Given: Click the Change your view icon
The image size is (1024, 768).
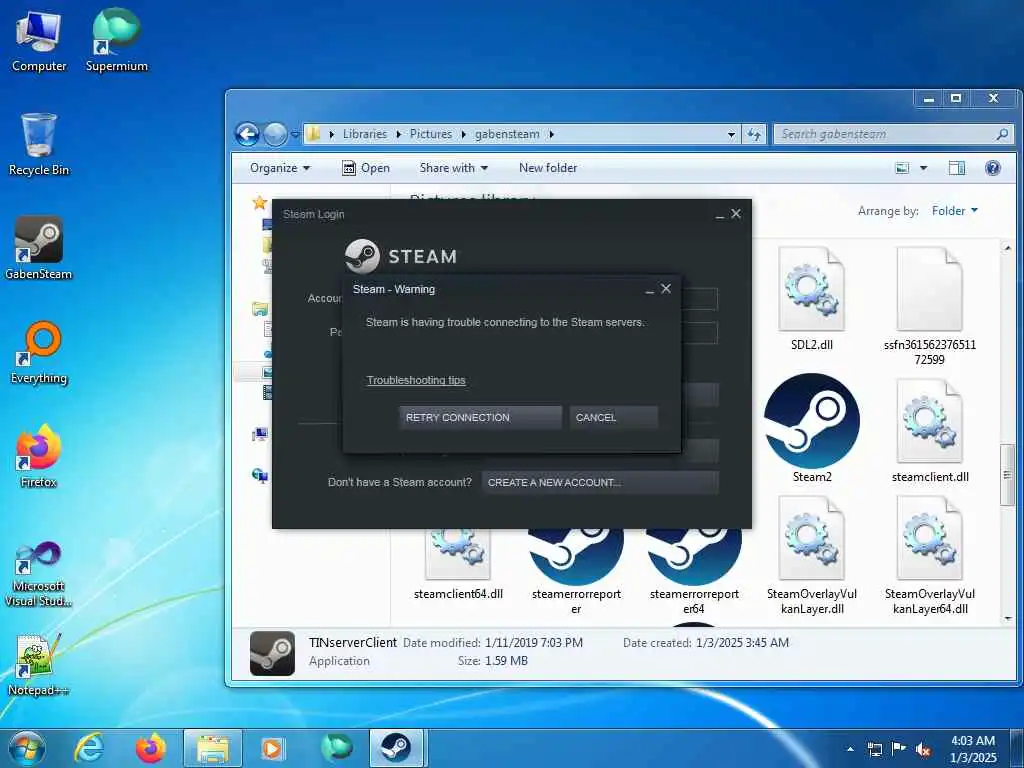Looking at the screenshot, I should coord(902,168).
